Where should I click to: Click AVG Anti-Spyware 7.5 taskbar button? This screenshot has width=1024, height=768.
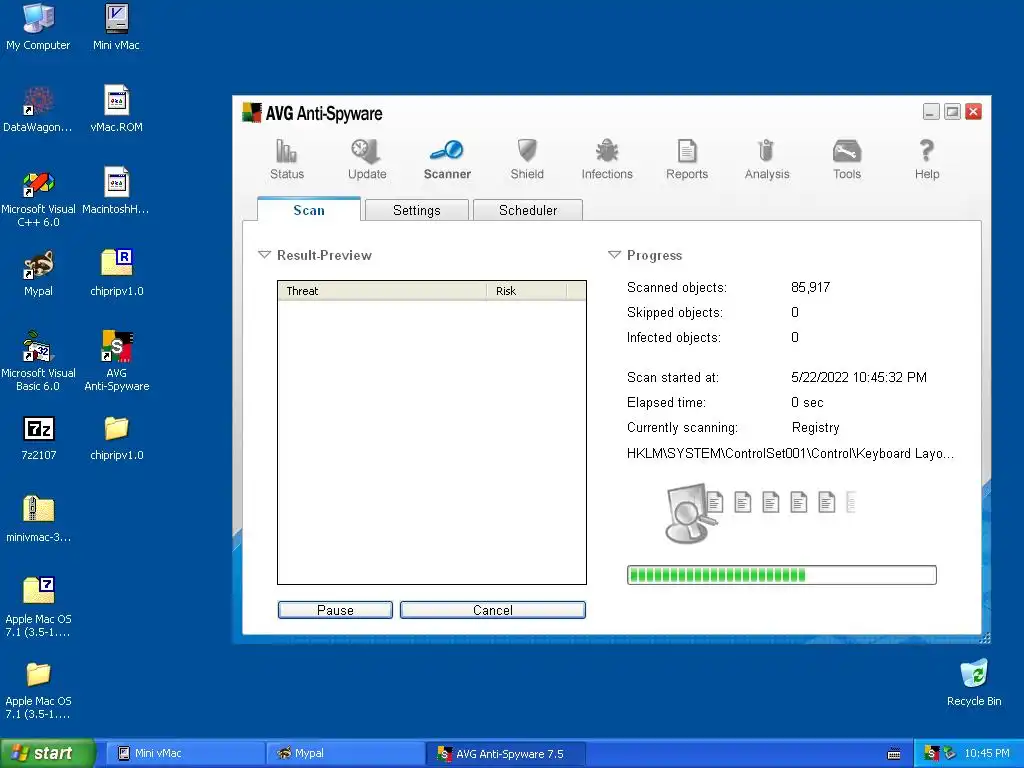(506, 753)
